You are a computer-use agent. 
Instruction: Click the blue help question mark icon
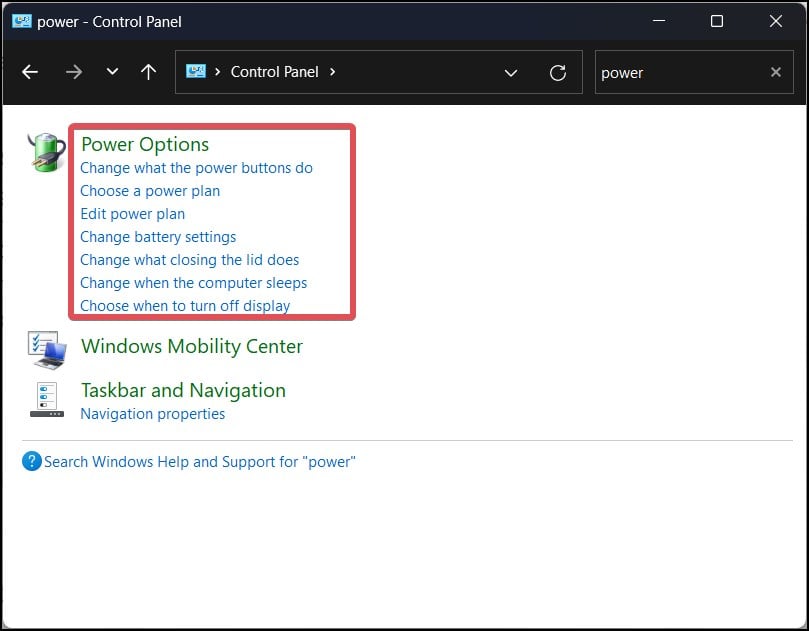[31, 461]
